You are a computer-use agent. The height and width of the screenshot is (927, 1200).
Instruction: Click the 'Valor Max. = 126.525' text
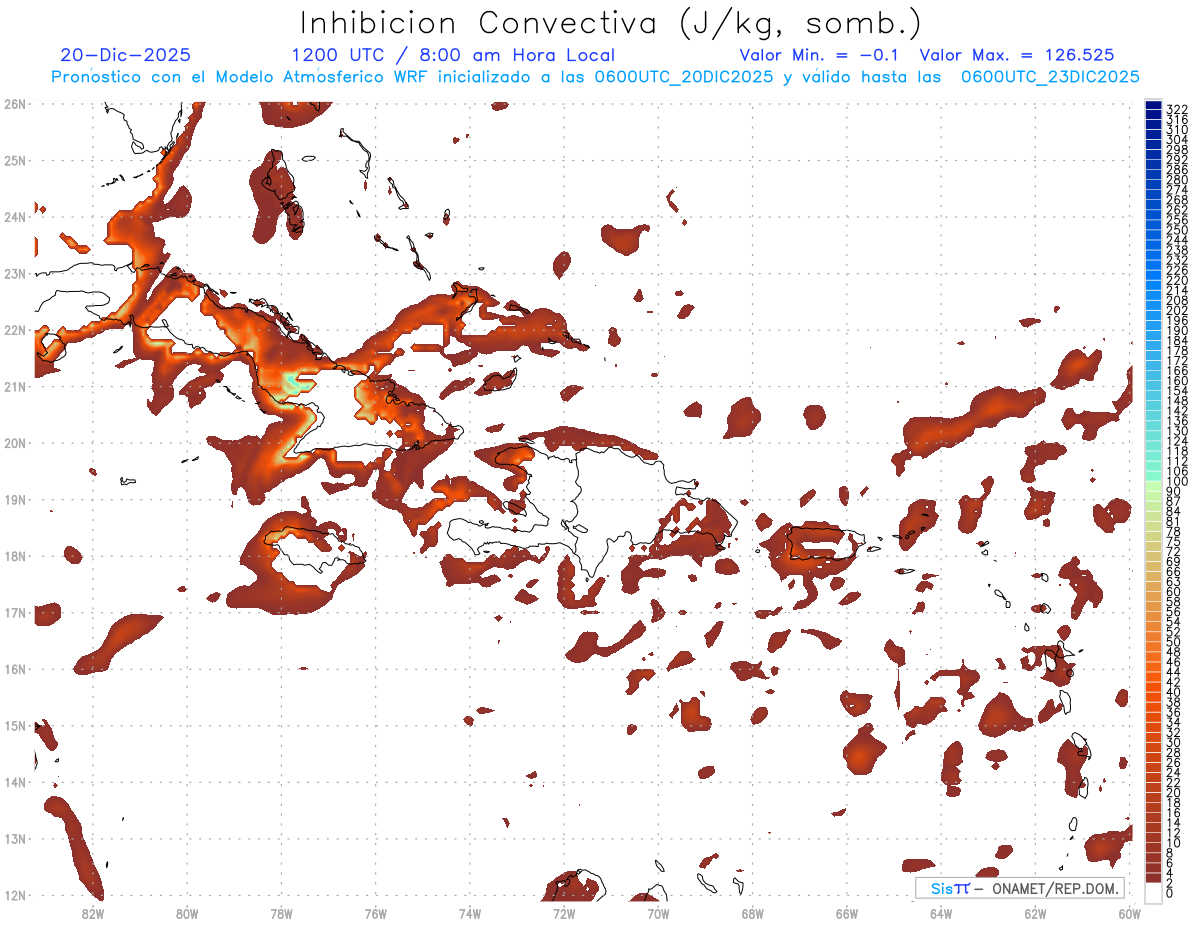[x=1017, y=55]
